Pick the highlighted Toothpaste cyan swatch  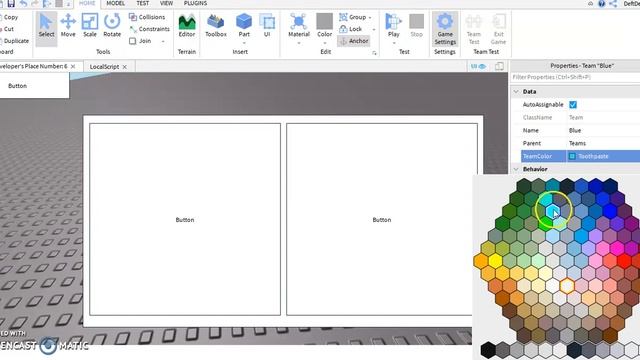click(x=553, y=211)
